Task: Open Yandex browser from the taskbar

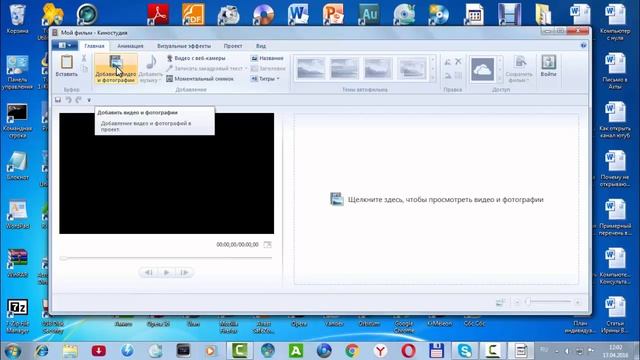Action: click(380, 351)
